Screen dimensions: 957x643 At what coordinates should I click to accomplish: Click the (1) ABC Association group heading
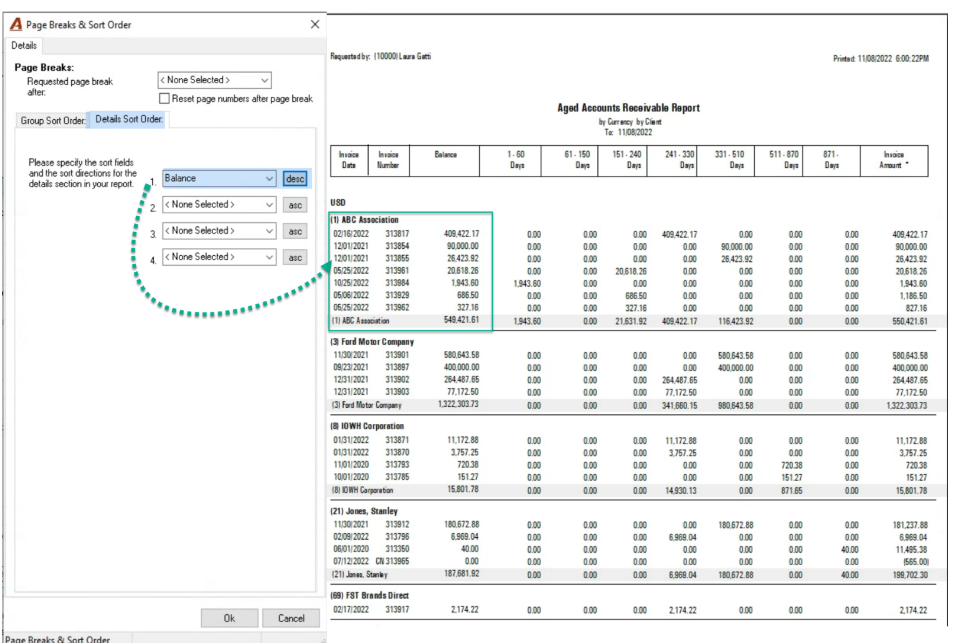pos(364,220)
